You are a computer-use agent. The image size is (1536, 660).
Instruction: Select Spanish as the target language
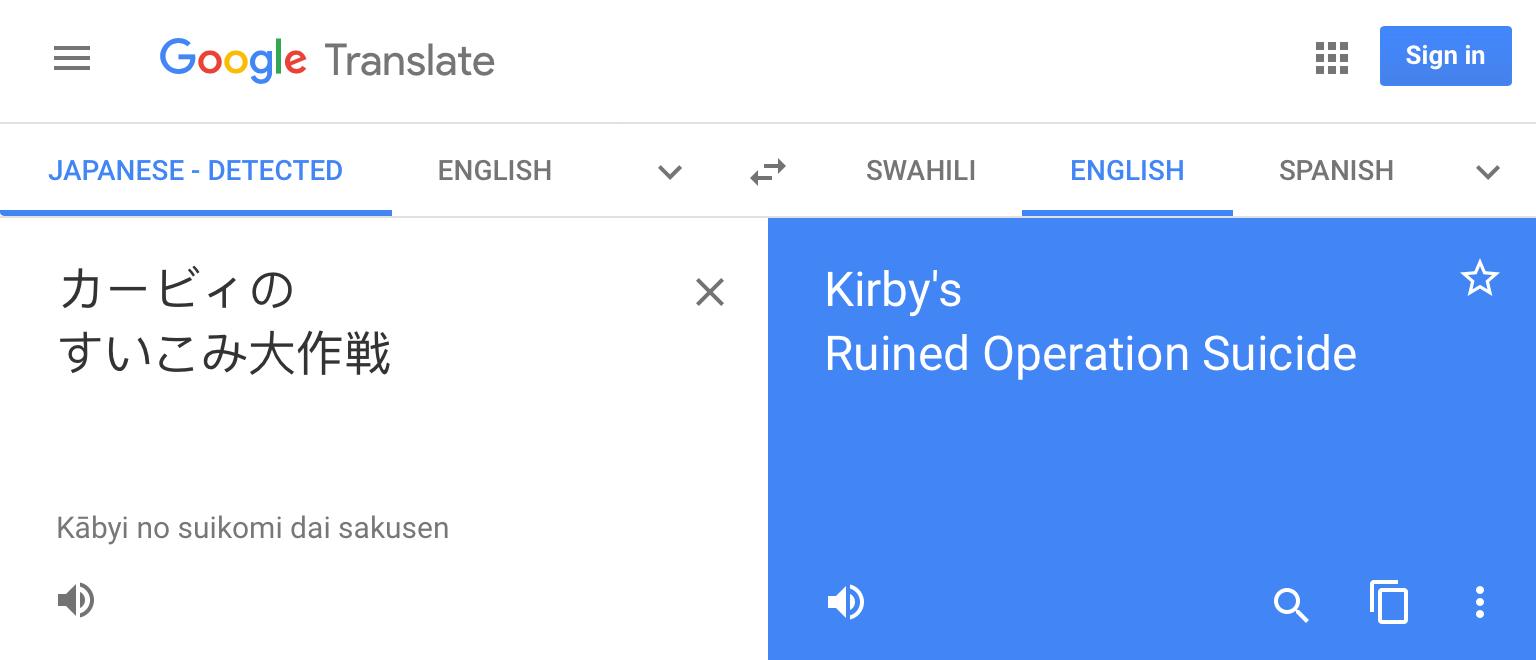point(1336,171)
